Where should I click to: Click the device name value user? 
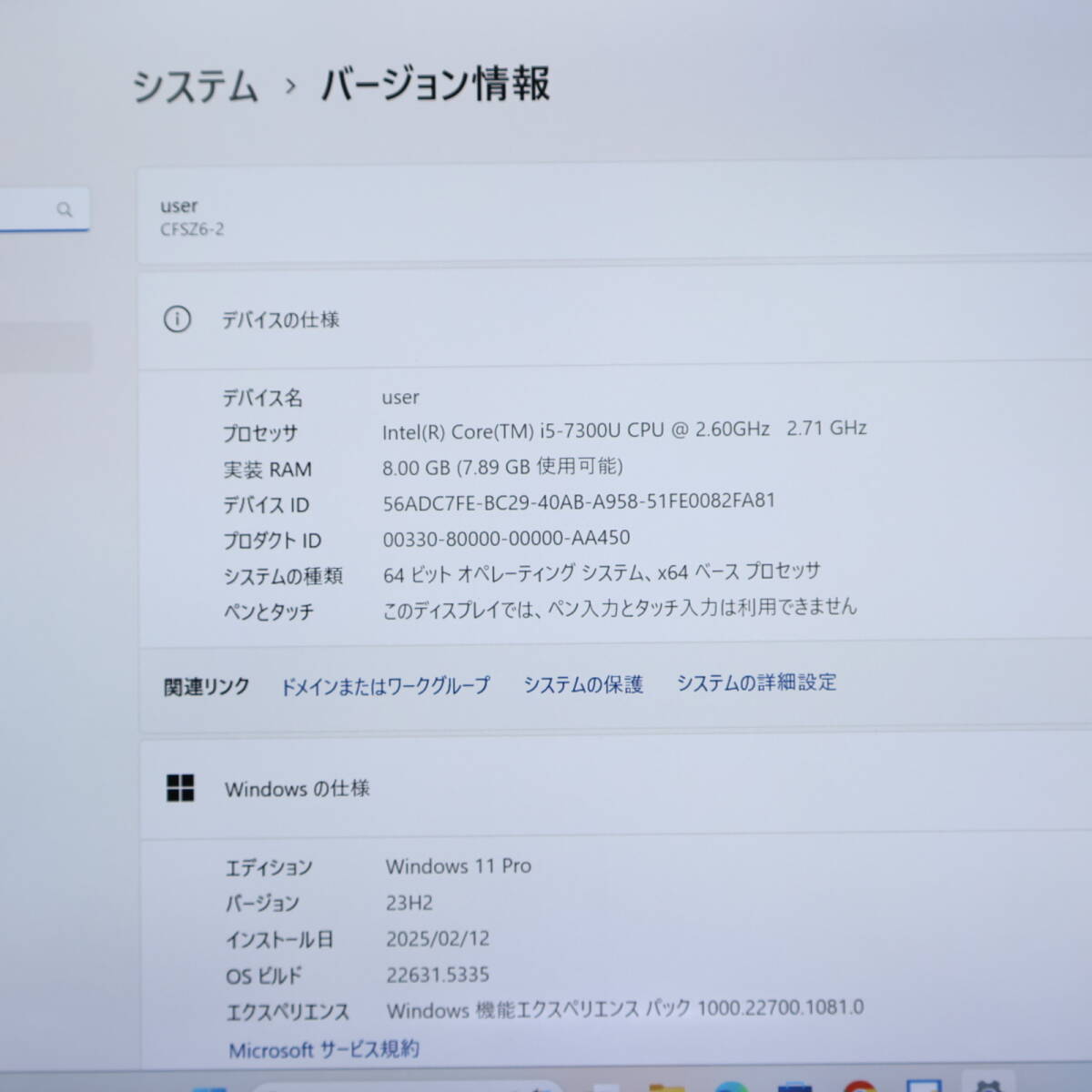click(x=400, y=398)
